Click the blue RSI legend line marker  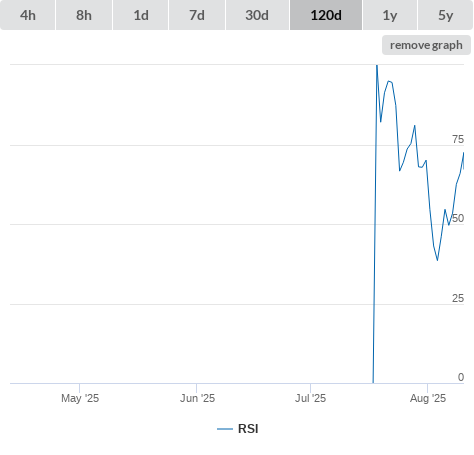[225, 429]
